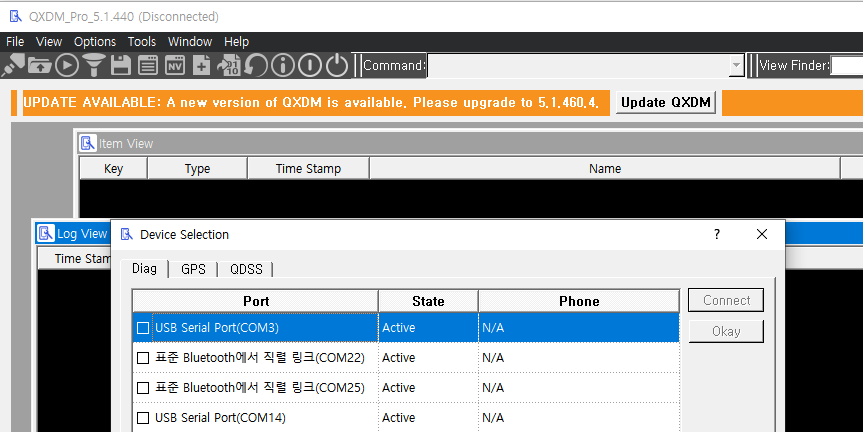The image size is (863, 432).
Task: Click the new document plus icon
Action: click(201, 65)
